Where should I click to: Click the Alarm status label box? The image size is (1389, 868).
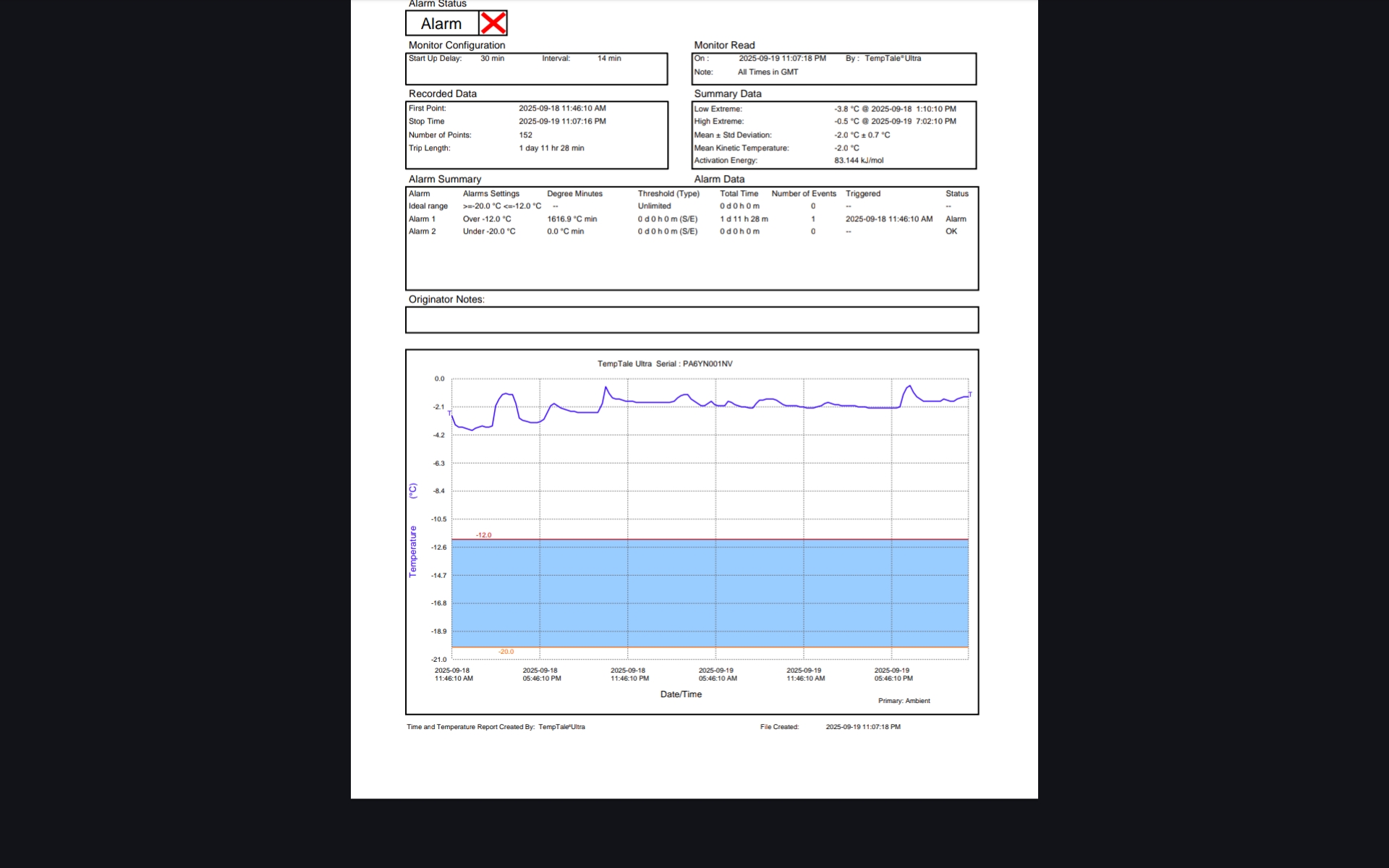click(x=441, y=24)
